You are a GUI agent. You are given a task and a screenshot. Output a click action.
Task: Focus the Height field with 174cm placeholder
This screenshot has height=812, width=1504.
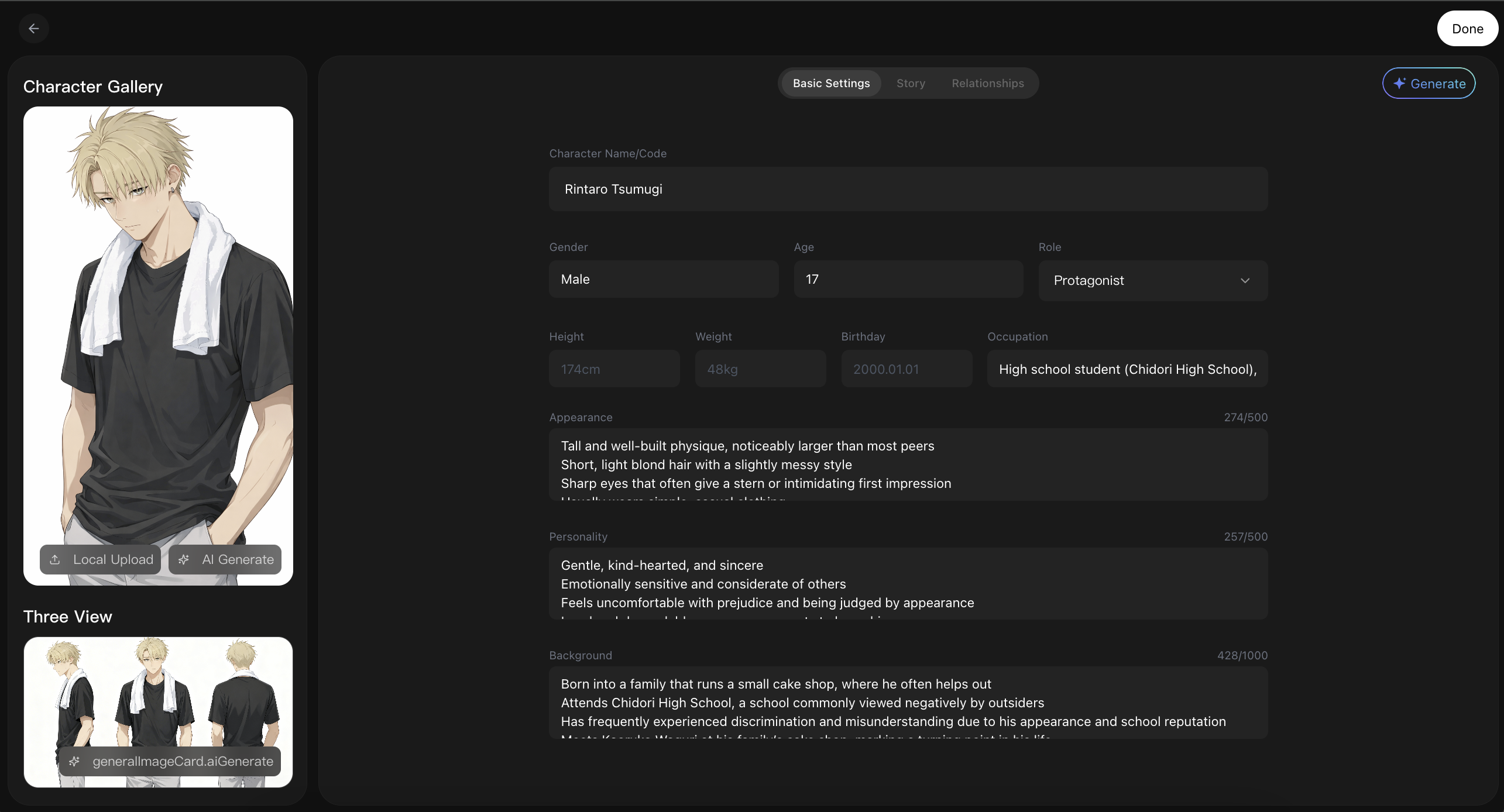click(614, 369)
